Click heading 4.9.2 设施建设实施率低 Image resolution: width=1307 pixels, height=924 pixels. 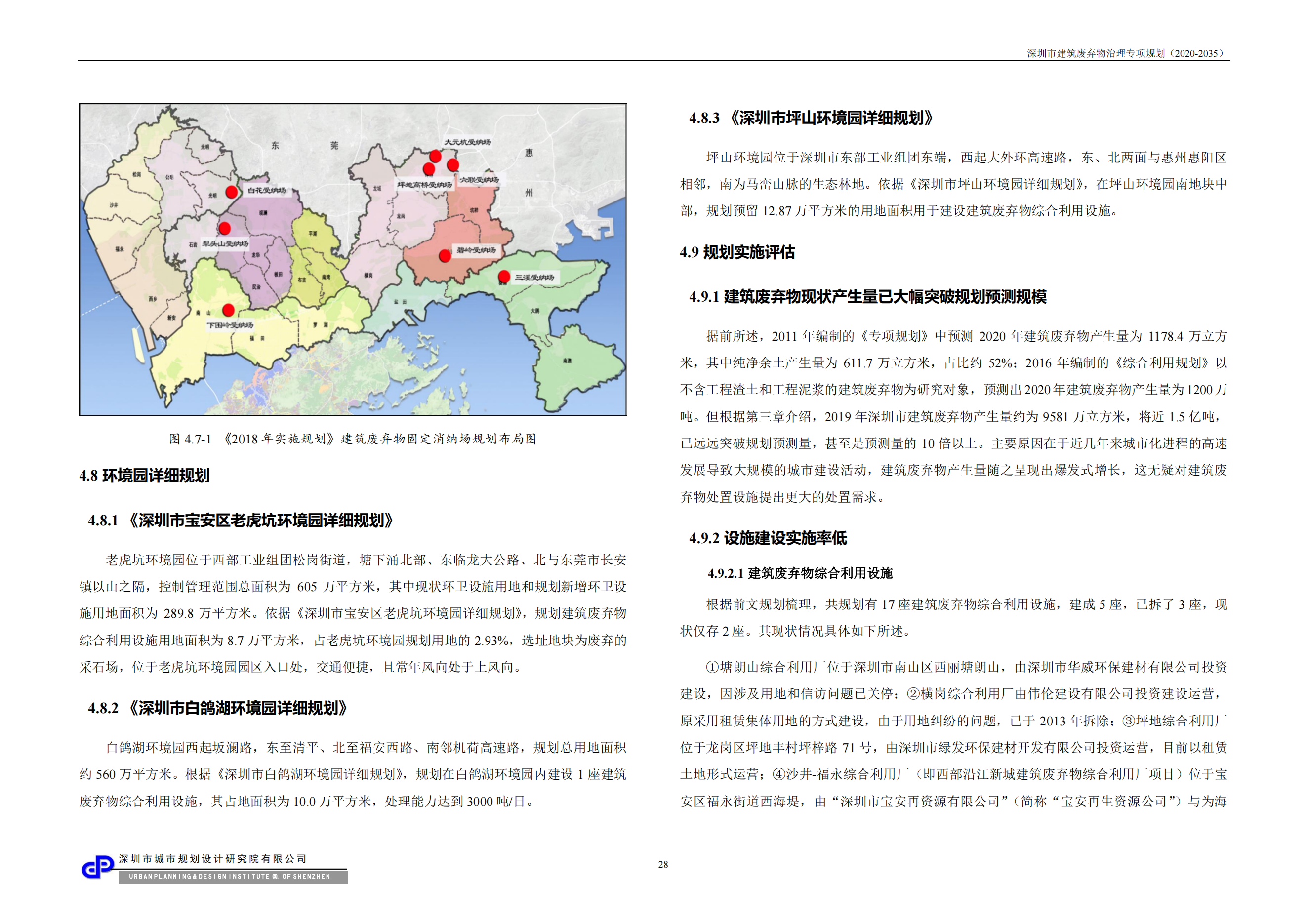coord(768,538)
